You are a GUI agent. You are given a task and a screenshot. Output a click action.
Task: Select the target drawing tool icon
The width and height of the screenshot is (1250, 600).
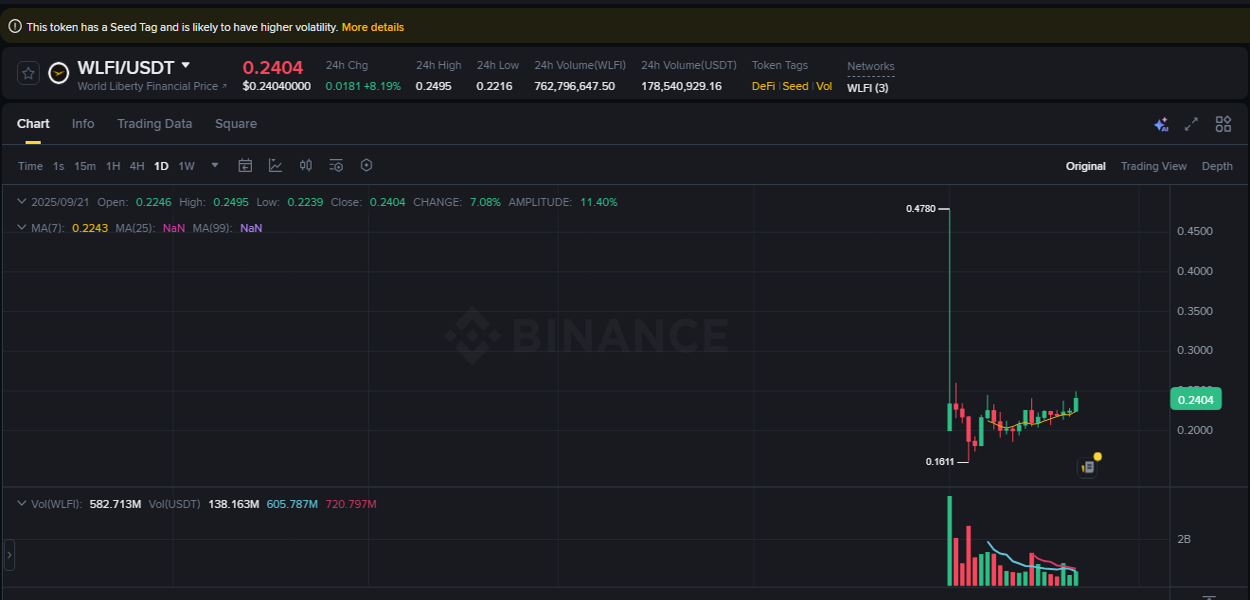[x=366, y=165]
